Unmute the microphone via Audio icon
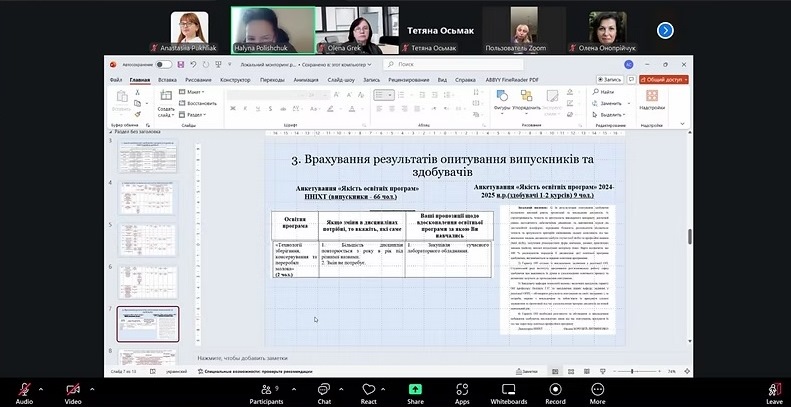Viewport: 791px width, 407px height. tap(24, 388)
